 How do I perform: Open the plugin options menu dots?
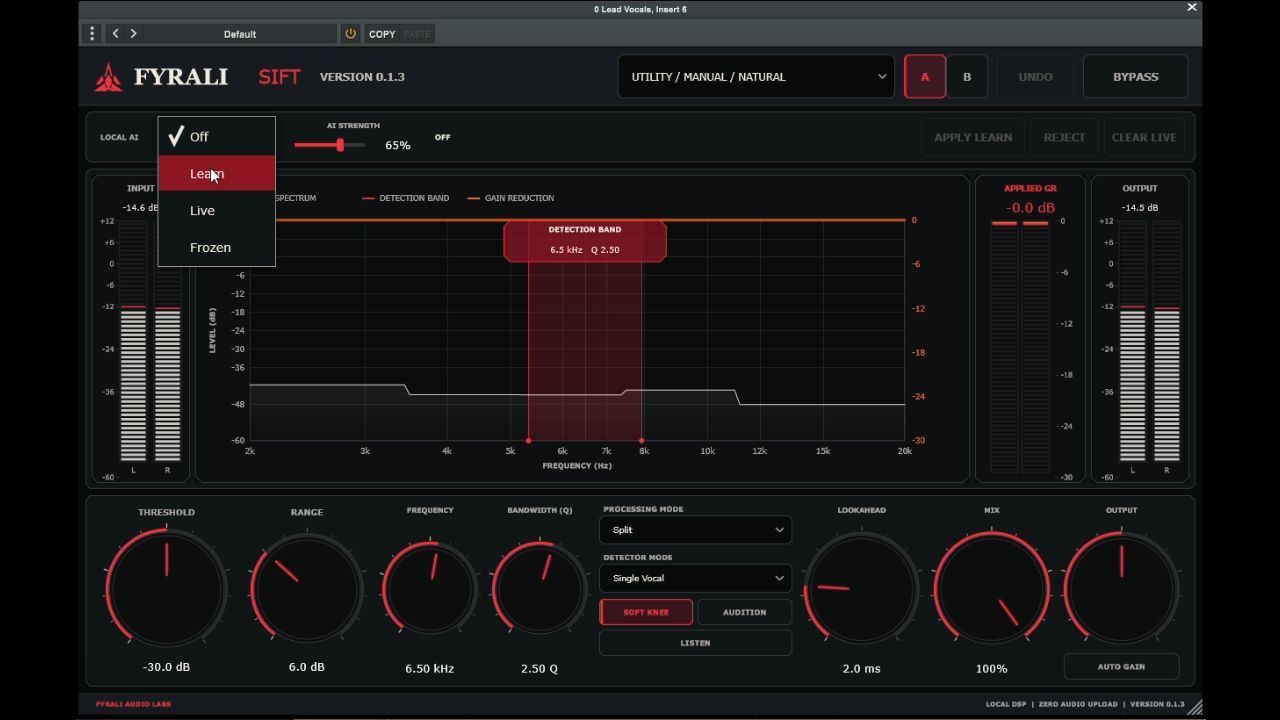click(92, 34)
